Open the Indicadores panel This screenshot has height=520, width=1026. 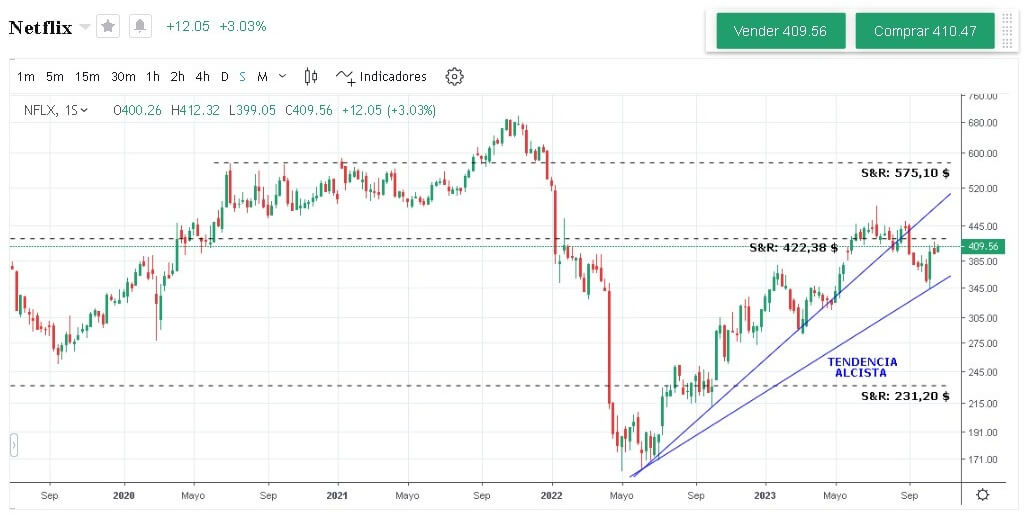(381, 77)
